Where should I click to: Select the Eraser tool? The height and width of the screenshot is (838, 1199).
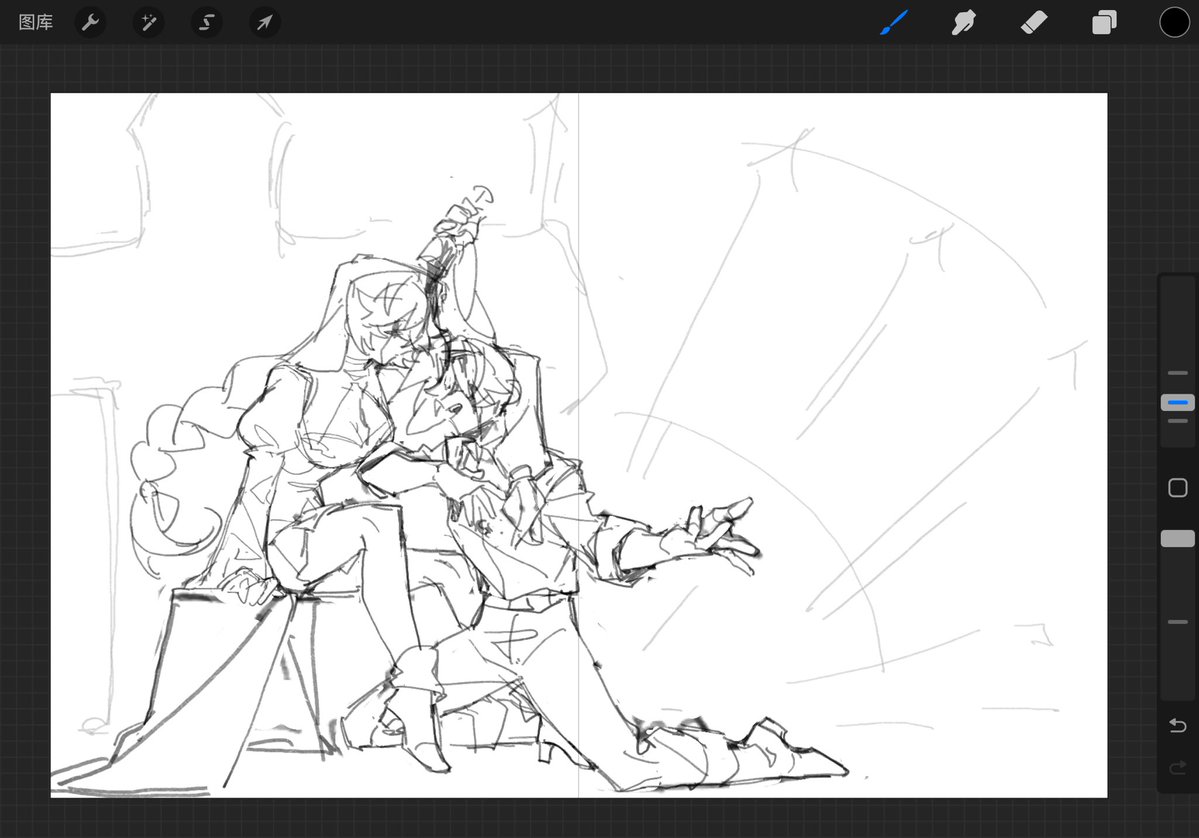pos(1034,22)
